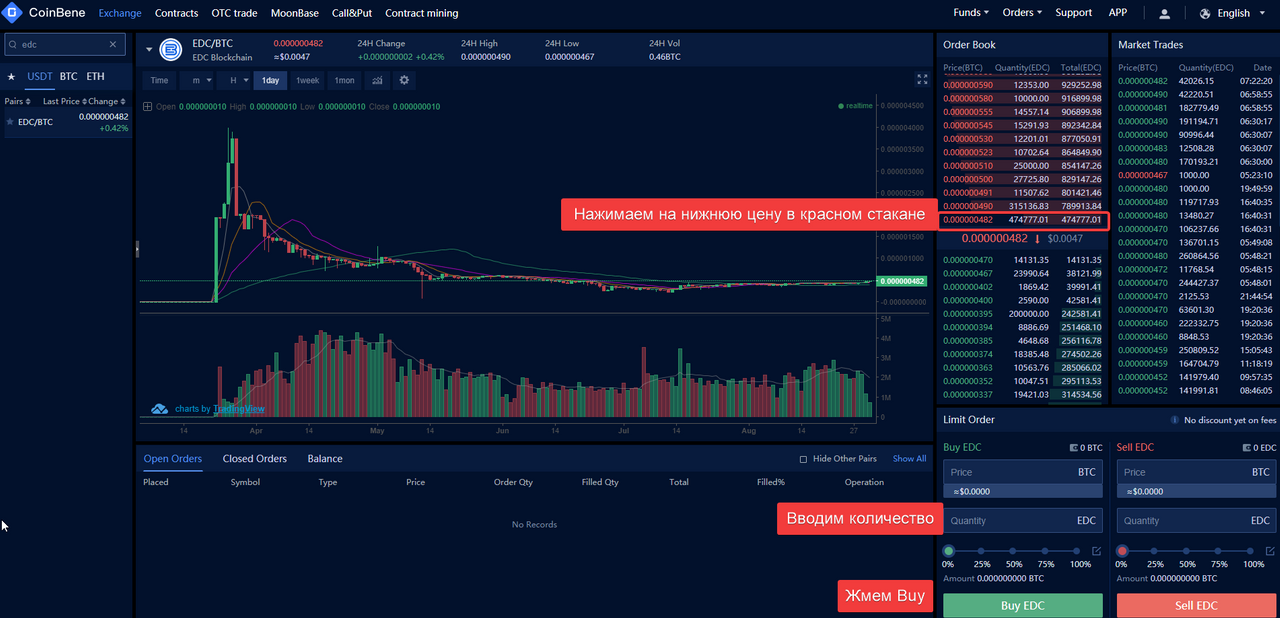Click the CoinBene logo icon
The image size is (1280, 618).
13,13
